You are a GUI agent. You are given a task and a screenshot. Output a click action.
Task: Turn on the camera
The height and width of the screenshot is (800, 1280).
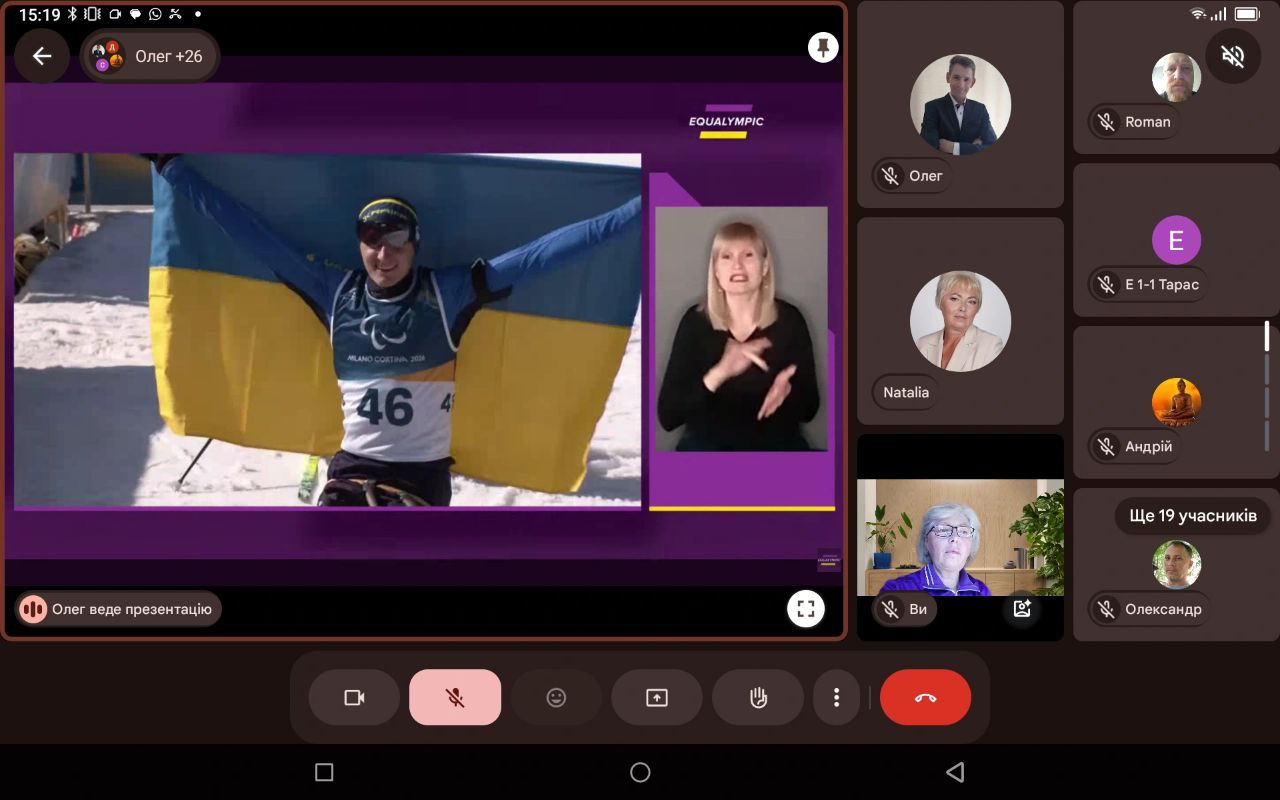click(x=354, y=697)
